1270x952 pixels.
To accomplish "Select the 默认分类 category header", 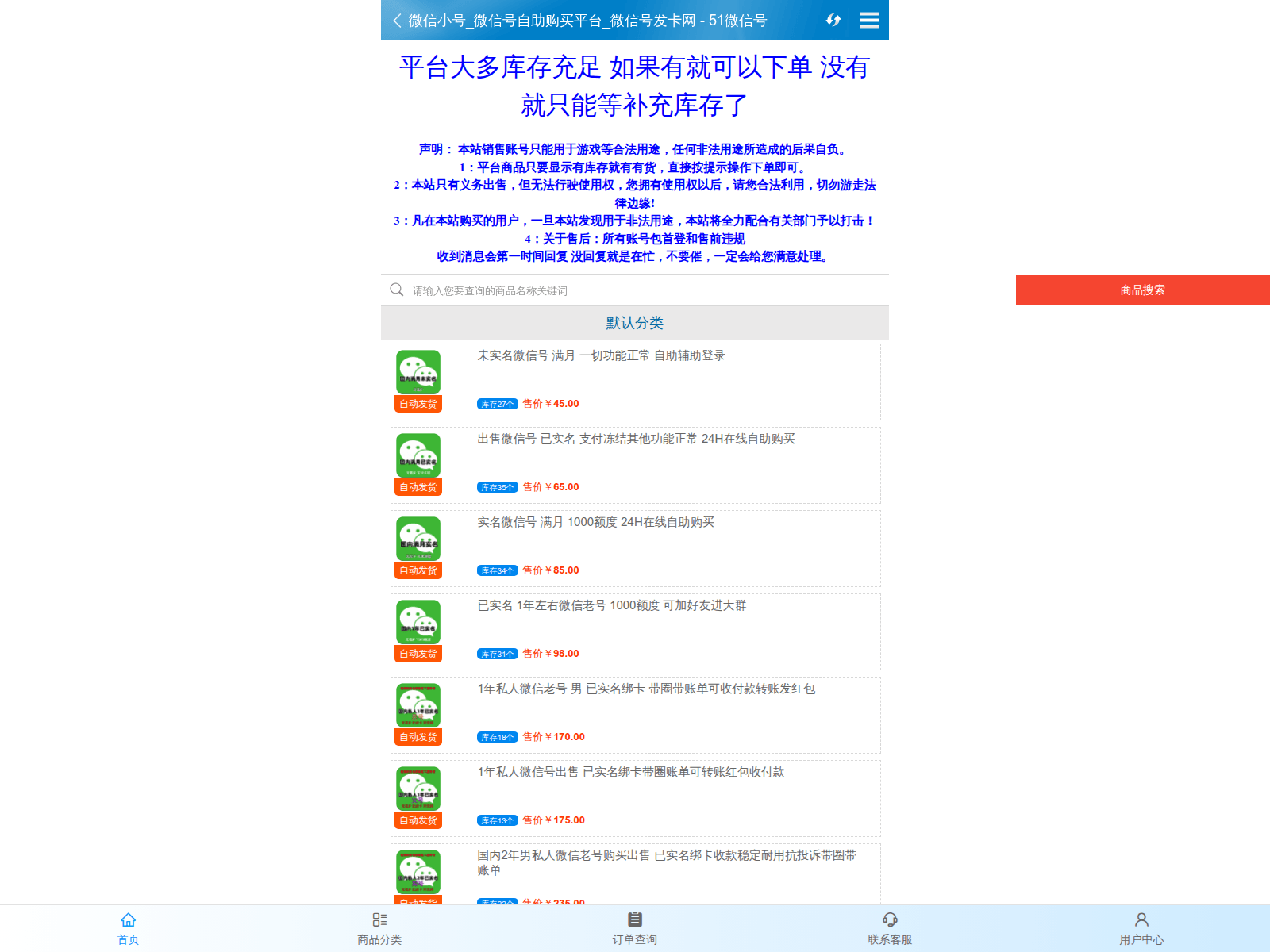I will (x=635, y=323).
